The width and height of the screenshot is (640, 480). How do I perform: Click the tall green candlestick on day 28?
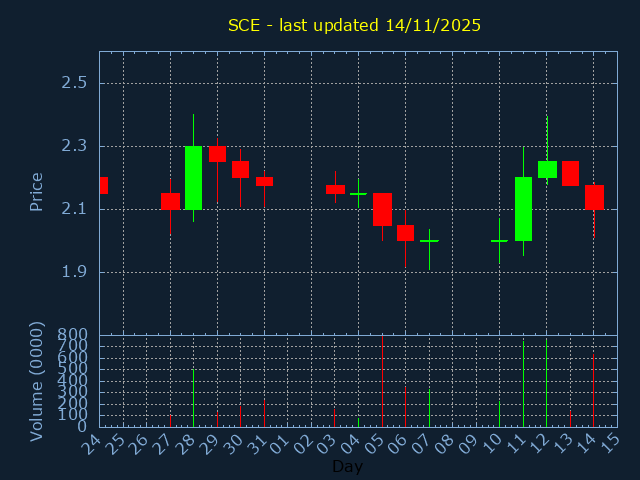[193, 177]
